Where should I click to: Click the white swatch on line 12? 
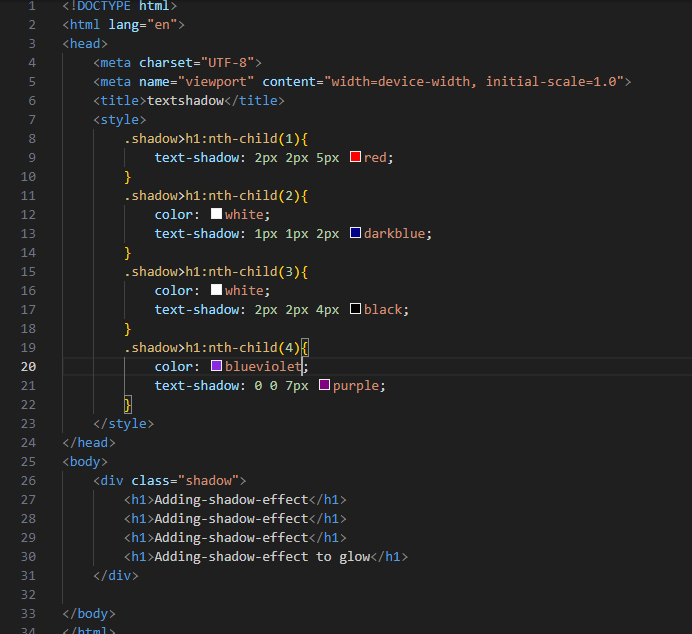pos(216,214)
